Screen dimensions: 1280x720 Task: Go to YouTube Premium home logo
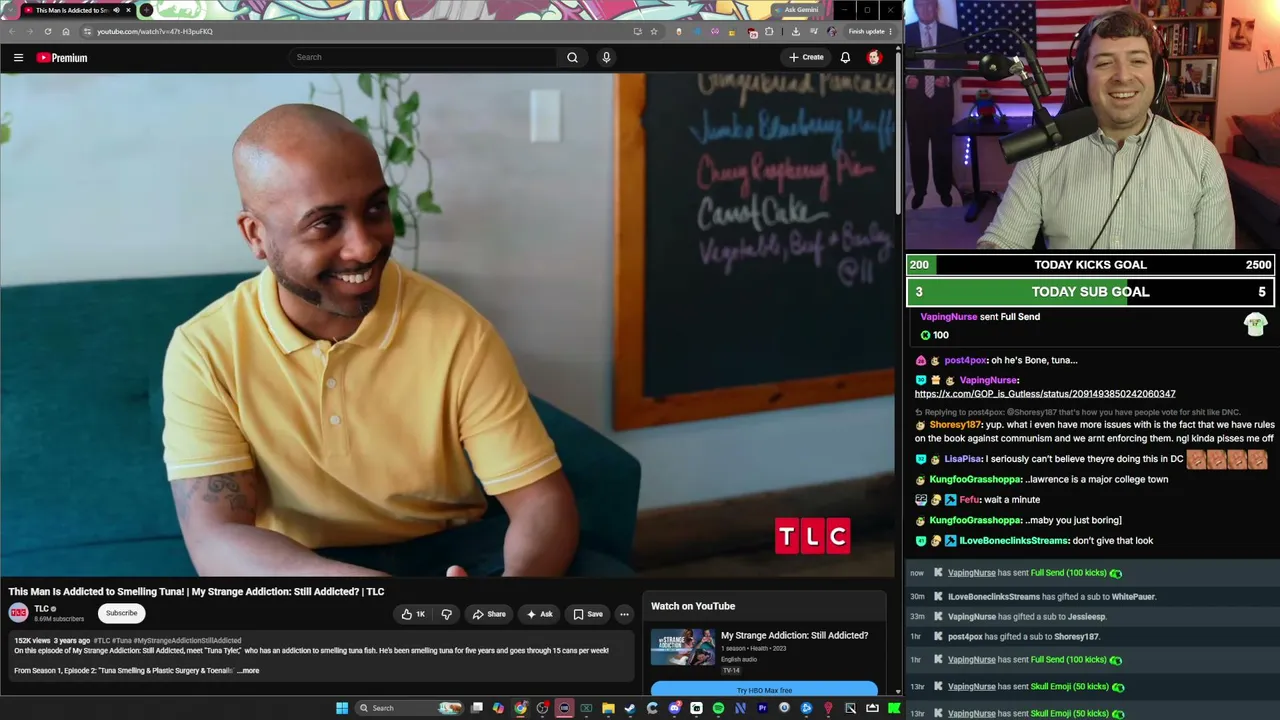(x=62, y=58)
